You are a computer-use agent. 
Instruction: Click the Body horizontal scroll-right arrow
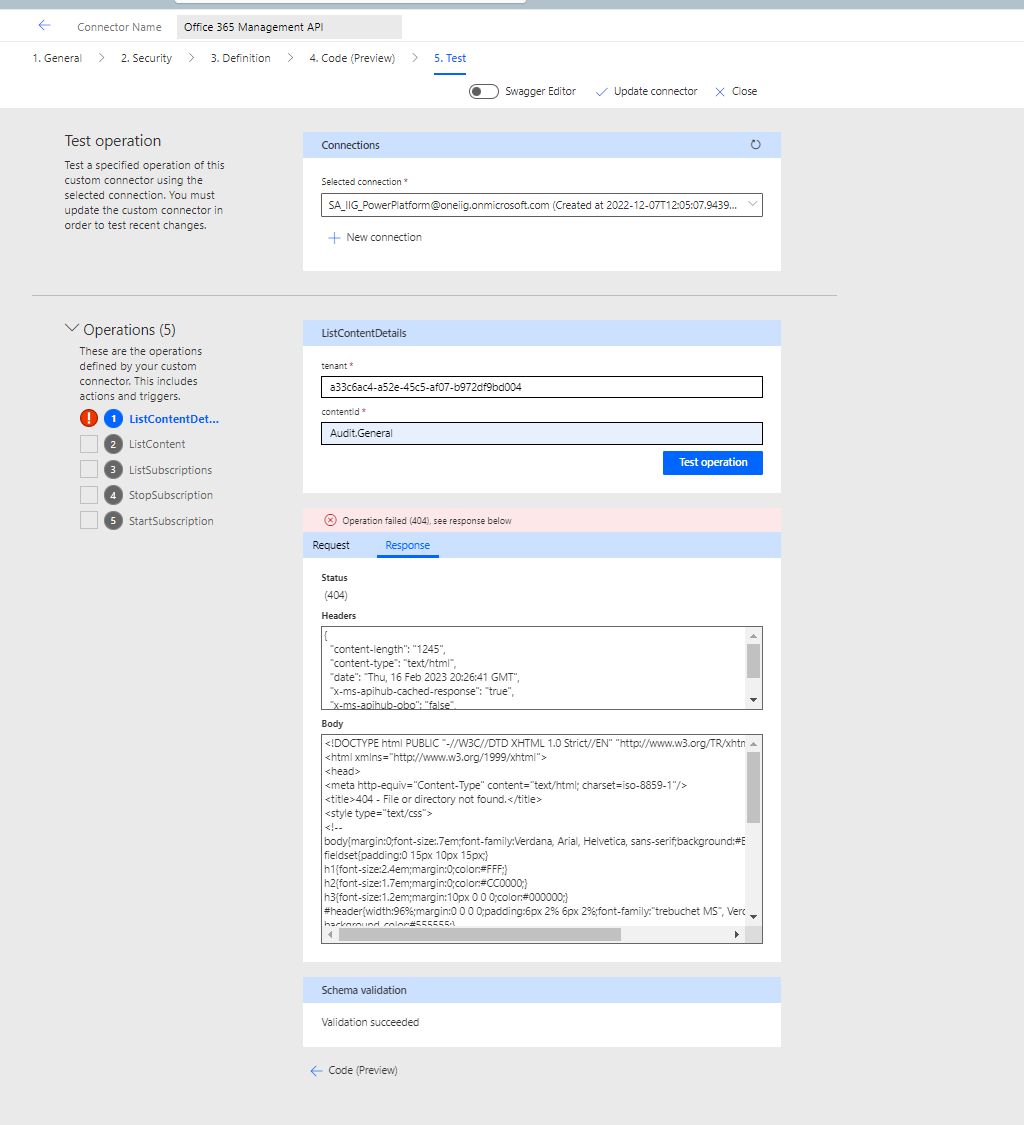point(736,934)
